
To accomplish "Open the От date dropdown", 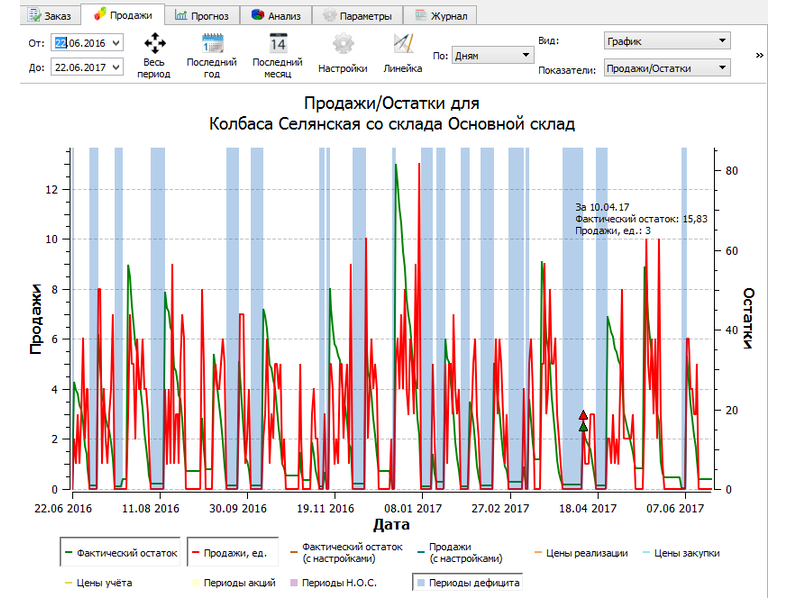I will point(116,42).
